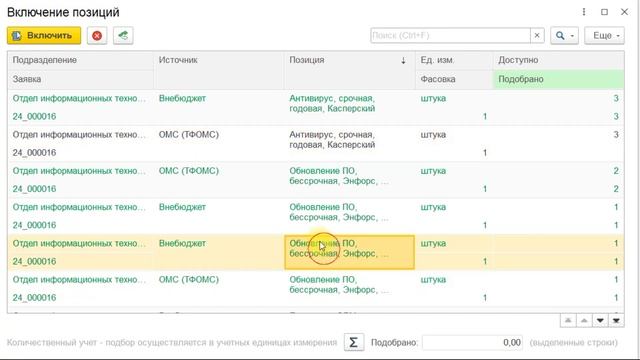Jump to the last row arrow button
640x360 pixels.
(616, 320)
